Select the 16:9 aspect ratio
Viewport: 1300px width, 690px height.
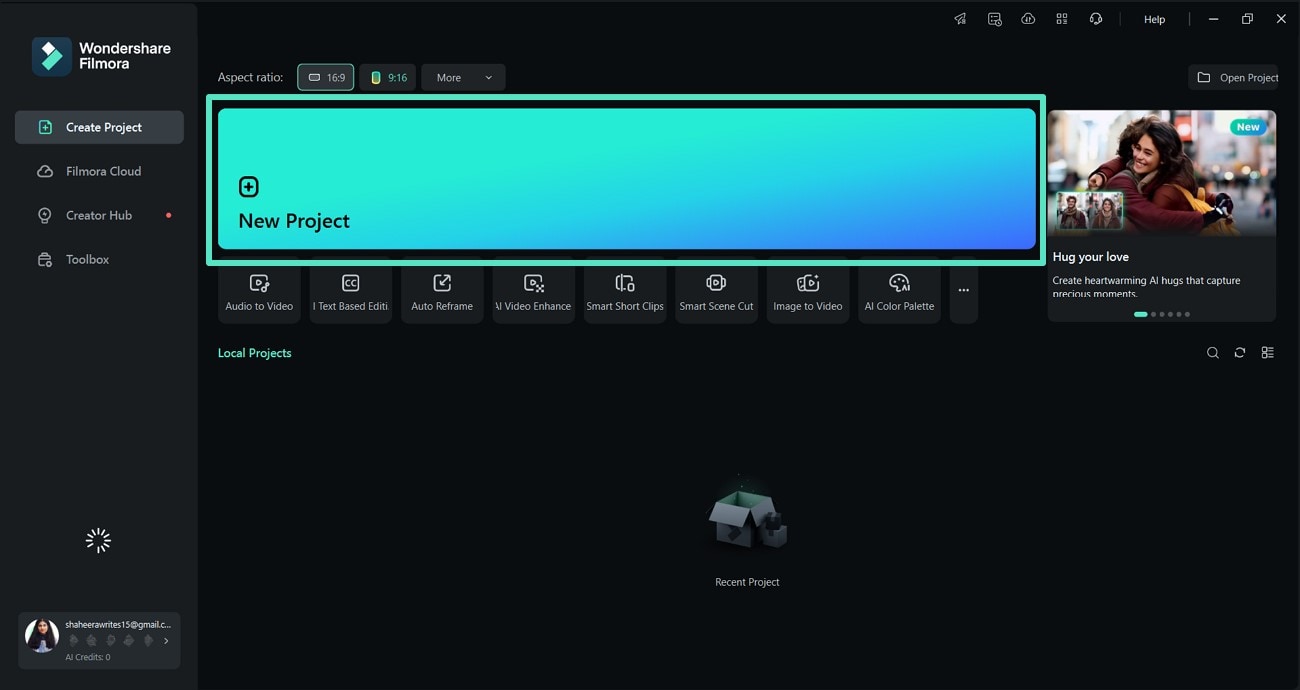point(326,77)
